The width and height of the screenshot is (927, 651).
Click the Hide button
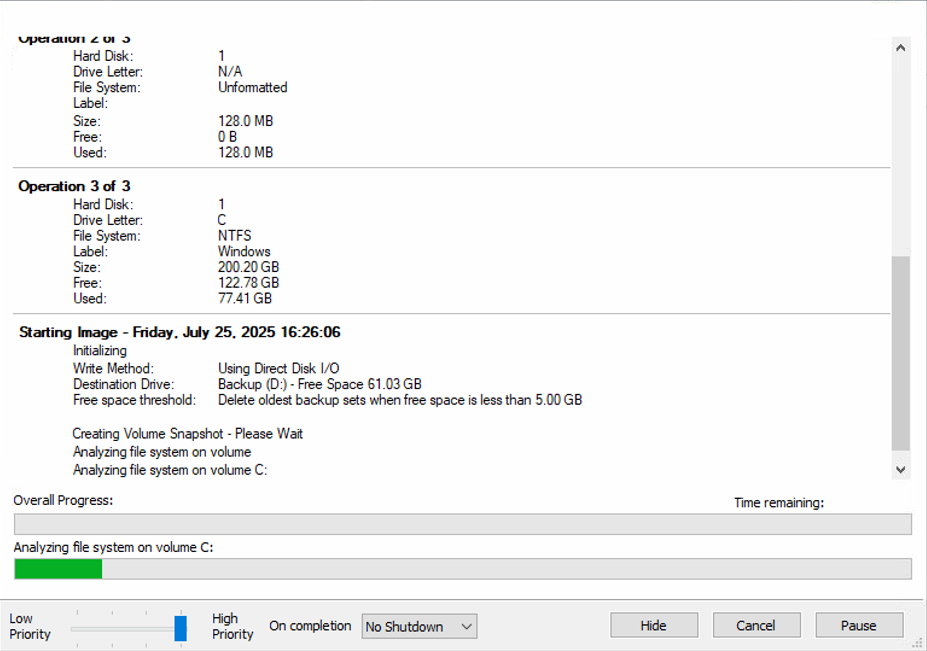point(653,626)
